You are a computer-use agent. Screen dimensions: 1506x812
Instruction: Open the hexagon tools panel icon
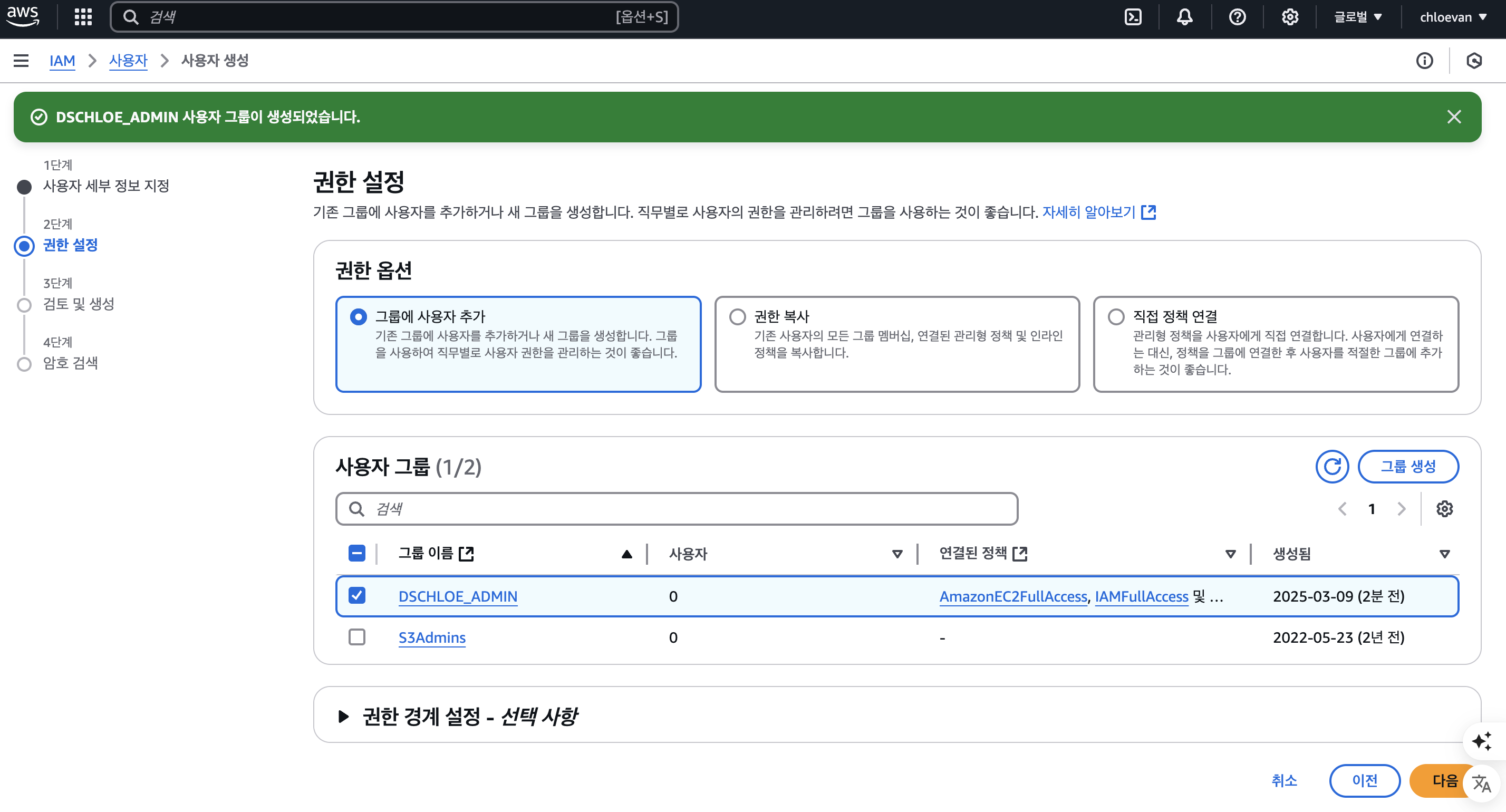pyautogui.click(x=1474, y=61)
